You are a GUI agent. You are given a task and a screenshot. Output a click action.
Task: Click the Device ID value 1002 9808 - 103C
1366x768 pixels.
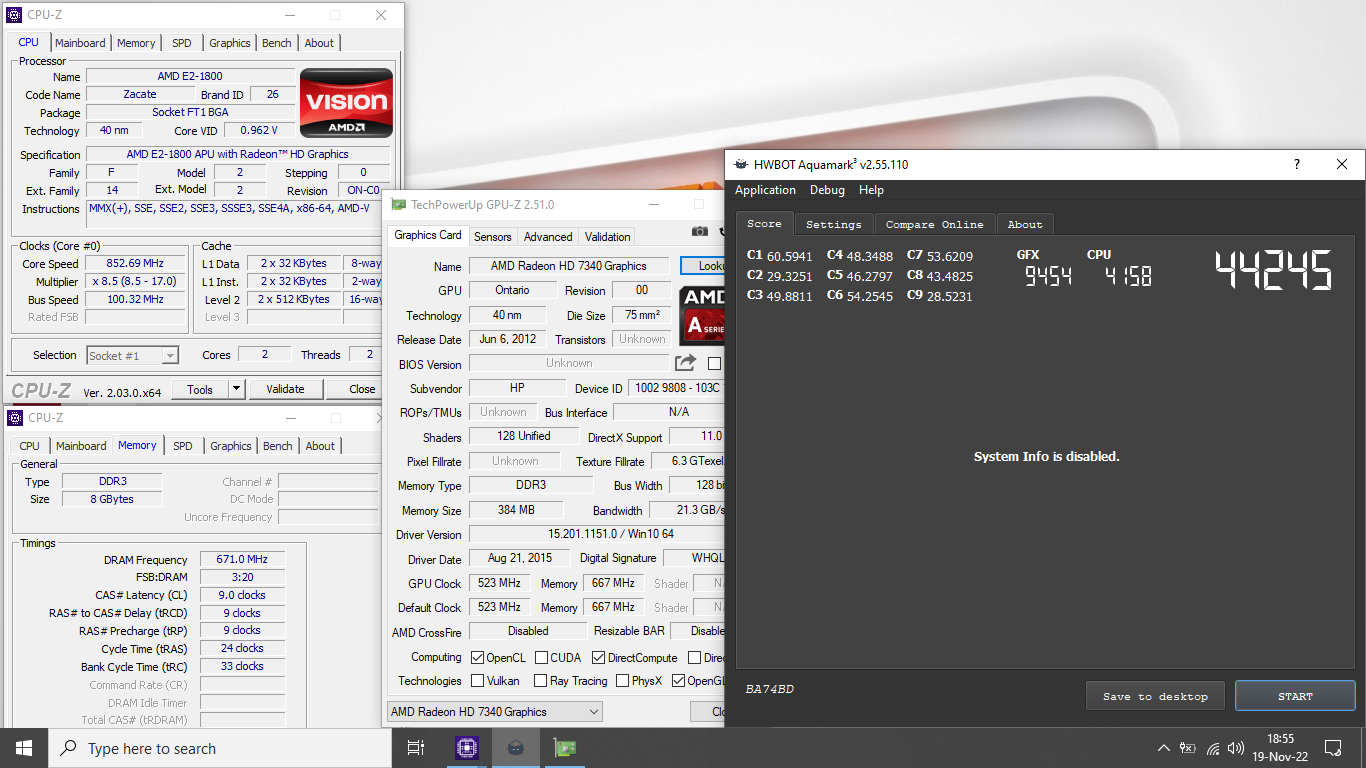point(676,388)
